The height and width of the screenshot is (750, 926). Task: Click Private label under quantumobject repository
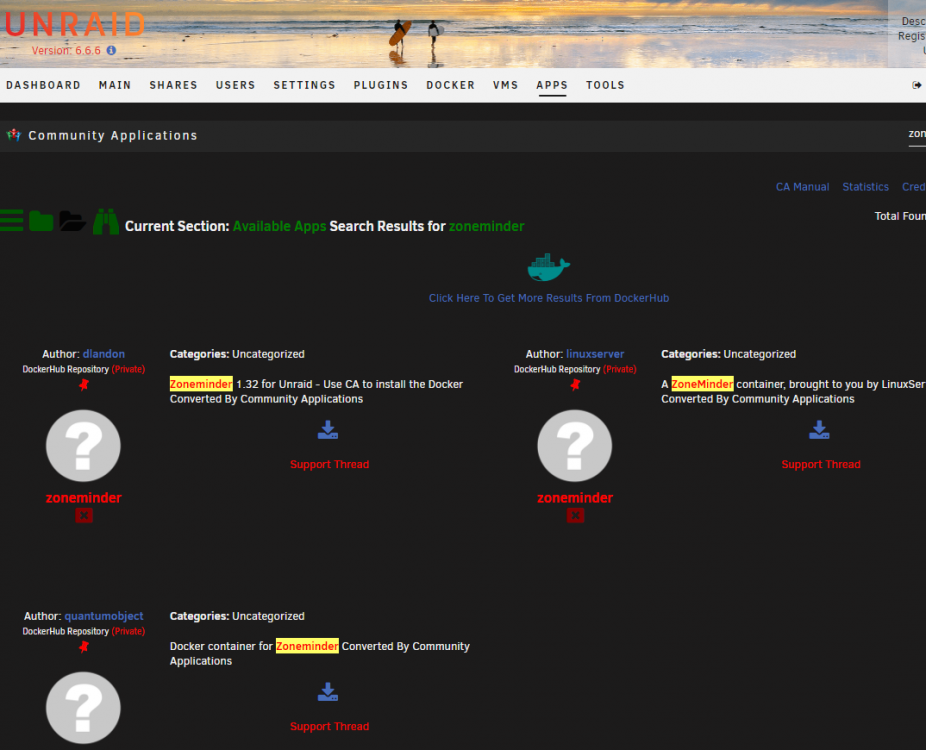tap(129, 631)
